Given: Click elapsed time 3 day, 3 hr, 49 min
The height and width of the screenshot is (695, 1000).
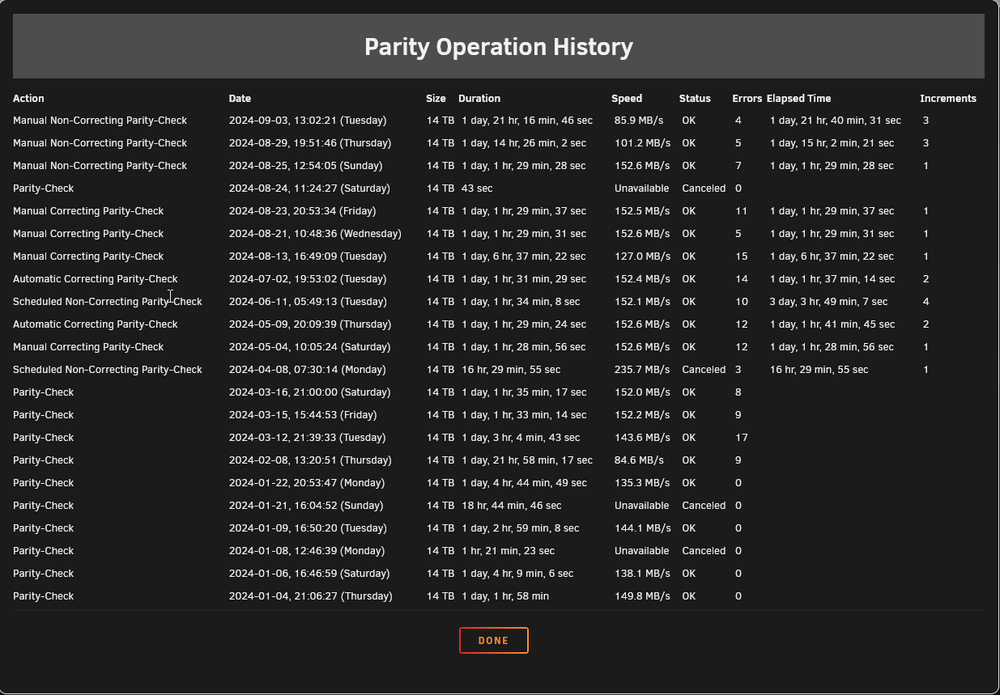Looking at the screenshot, I should click(828, 302).
